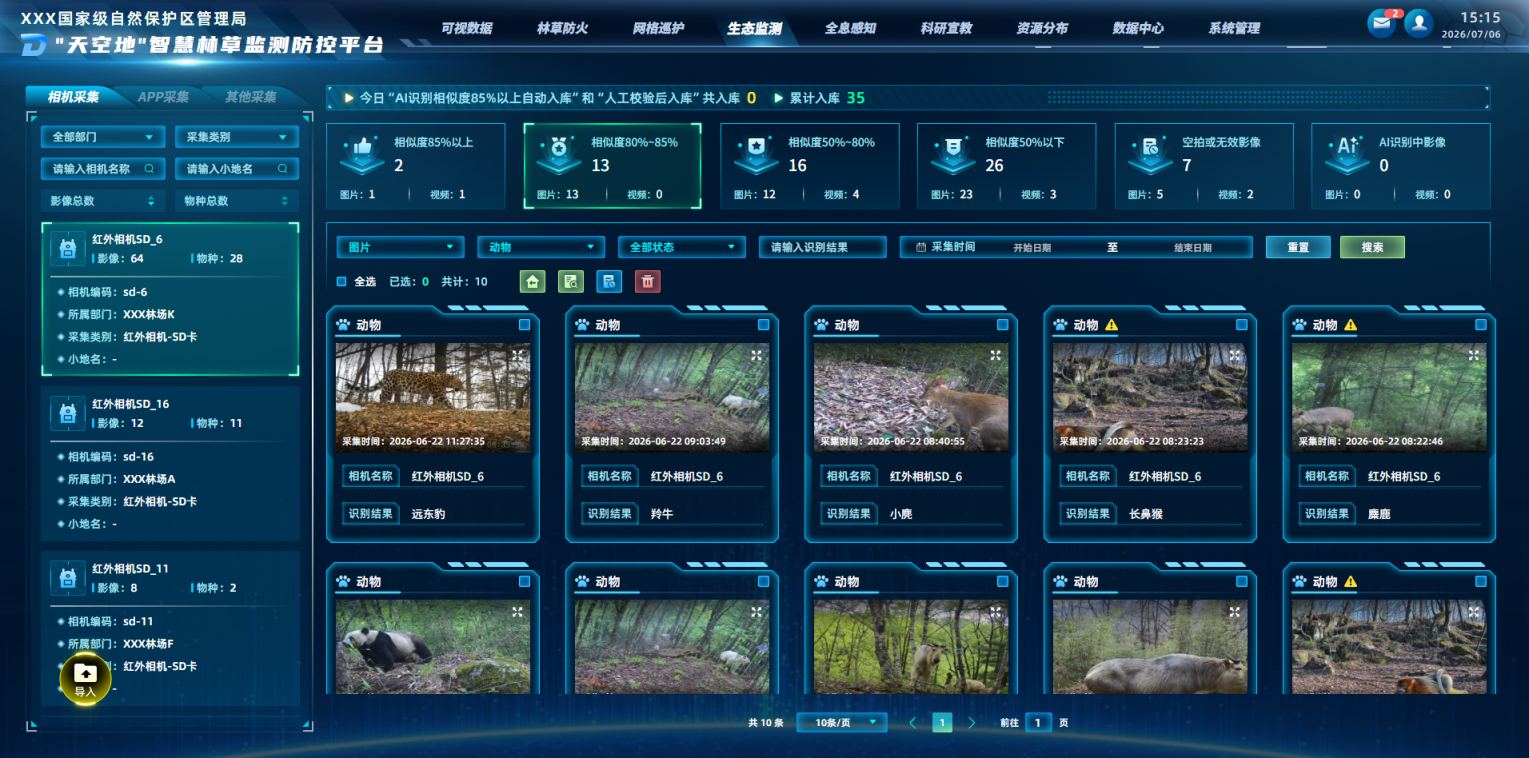Screen dimensions: 1529x758
Task: Expand fullscreen on the 长鼻猴 image
Action: coord(1235,355)
